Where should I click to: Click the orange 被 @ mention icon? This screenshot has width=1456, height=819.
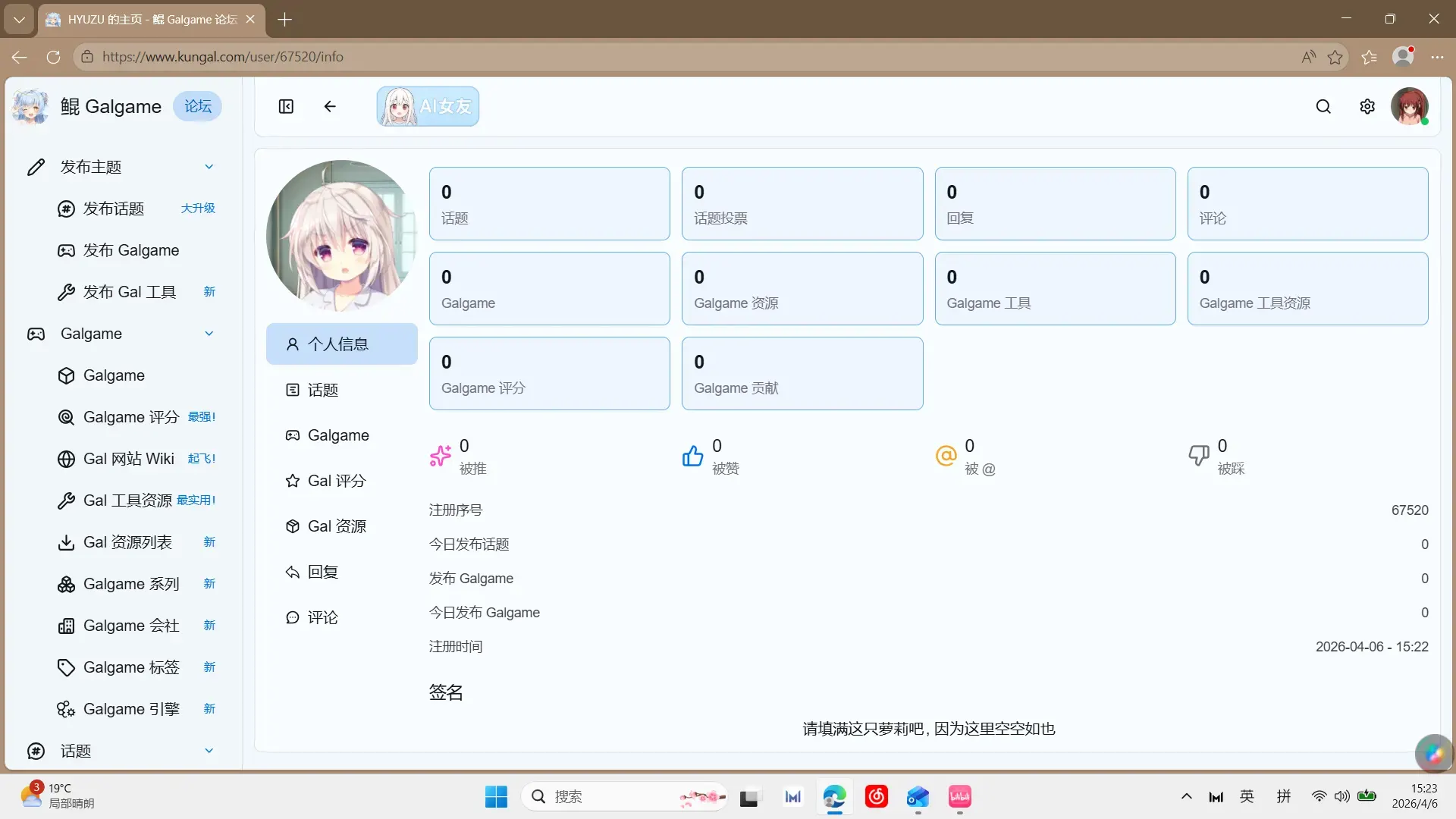(x=946, y=456)
